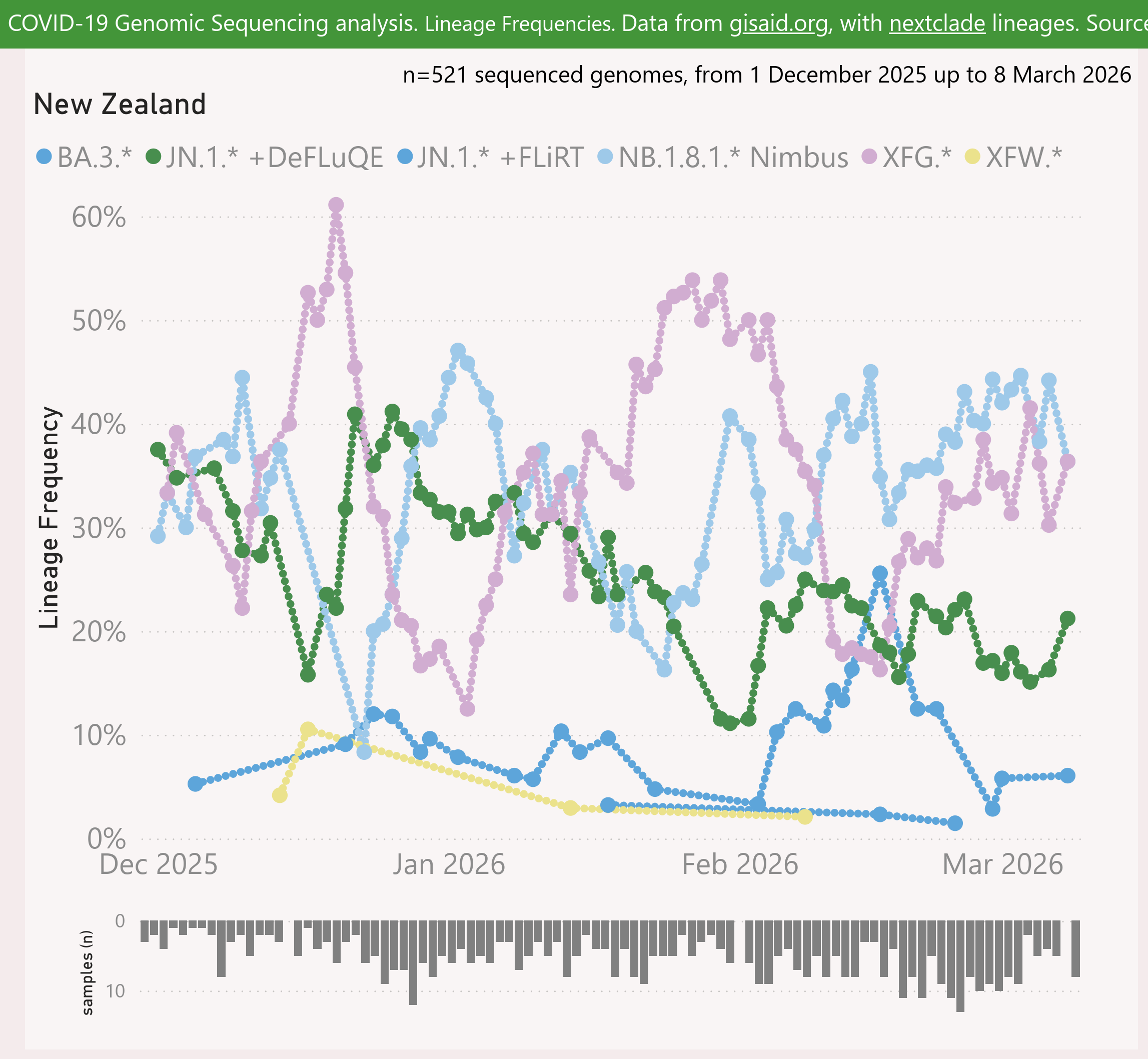The width and height of the screenshot is (1148, 1059).
Task: Click the BA.3.* legend color dot
Action: click(x=44, y=157)
